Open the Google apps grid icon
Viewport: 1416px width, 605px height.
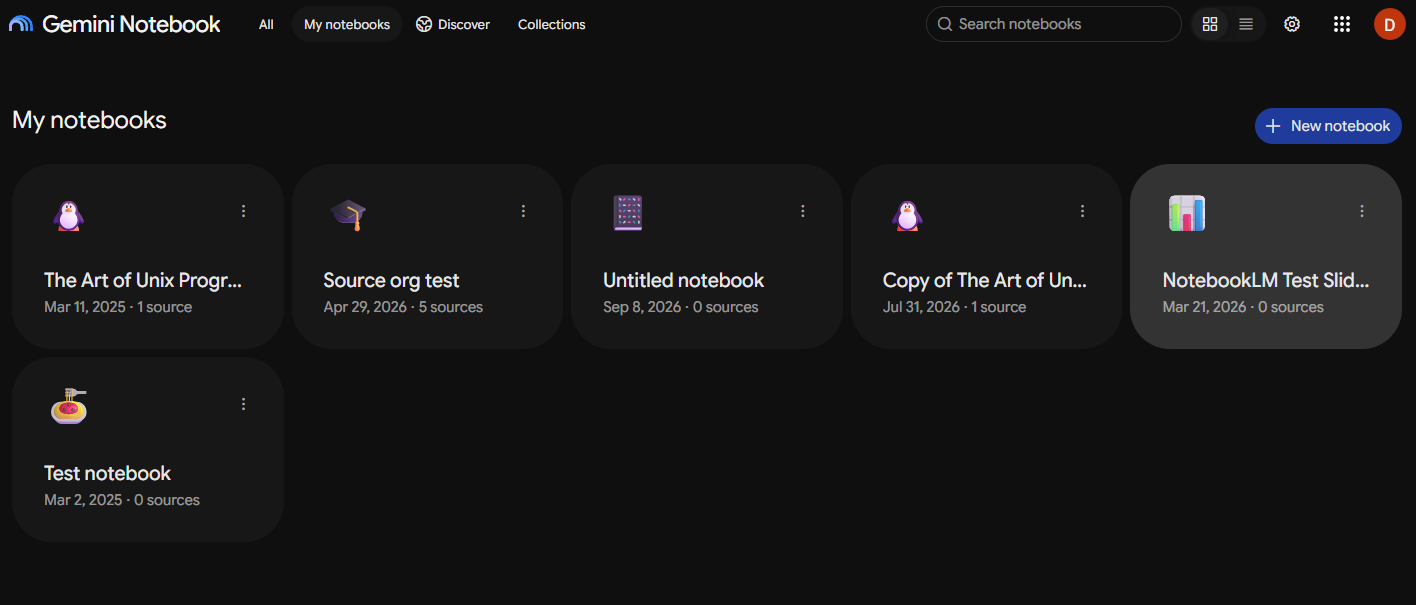[1342, 24]
